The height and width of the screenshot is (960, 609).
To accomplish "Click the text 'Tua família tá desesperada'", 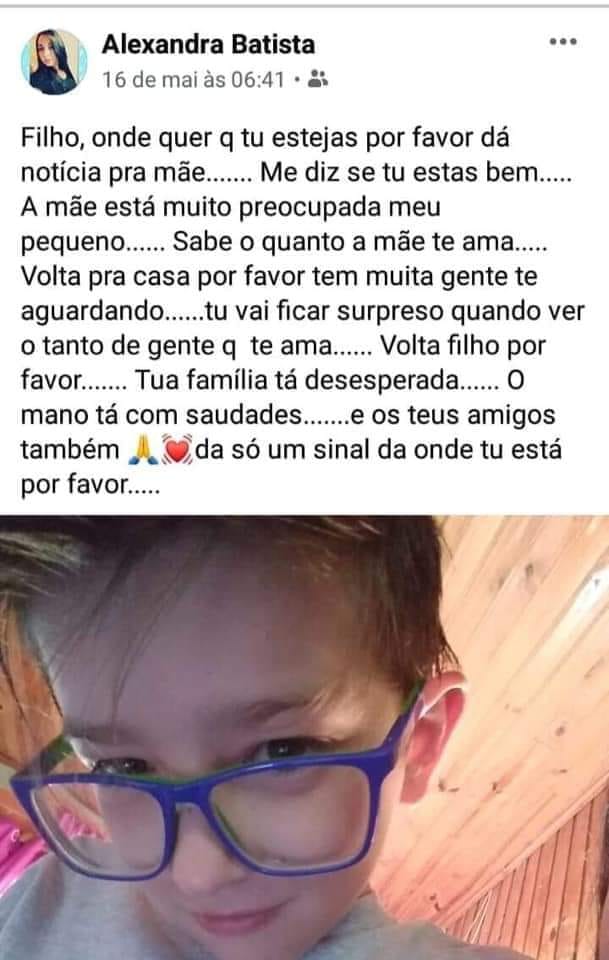I will point(296,380).
